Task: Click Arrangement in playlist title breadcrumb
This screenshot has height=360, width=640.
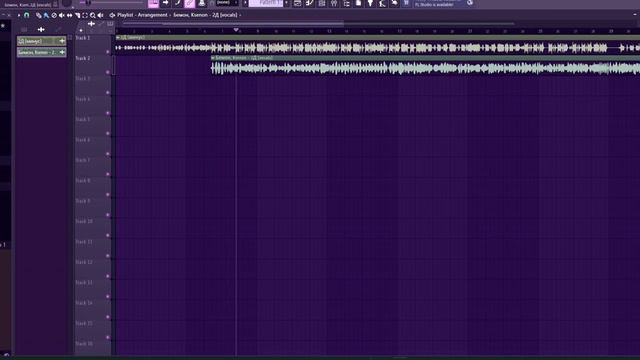Action: point(153,15)
